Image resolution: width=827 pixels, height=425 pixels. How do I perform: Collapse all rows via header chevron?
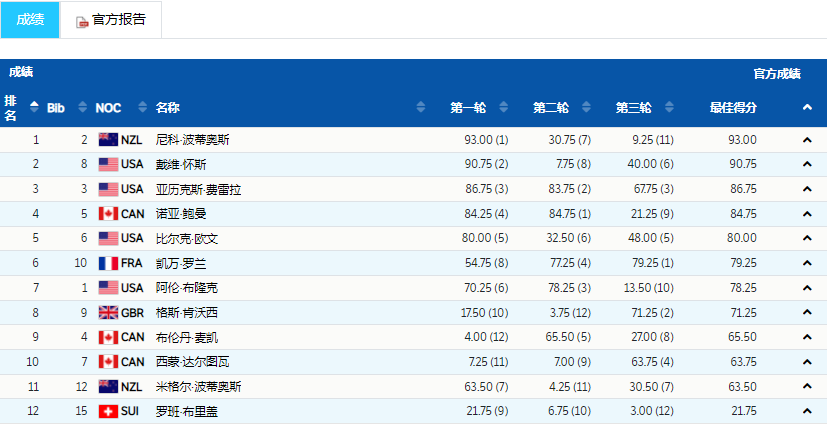pyautogui.click(x=807, y=107)
